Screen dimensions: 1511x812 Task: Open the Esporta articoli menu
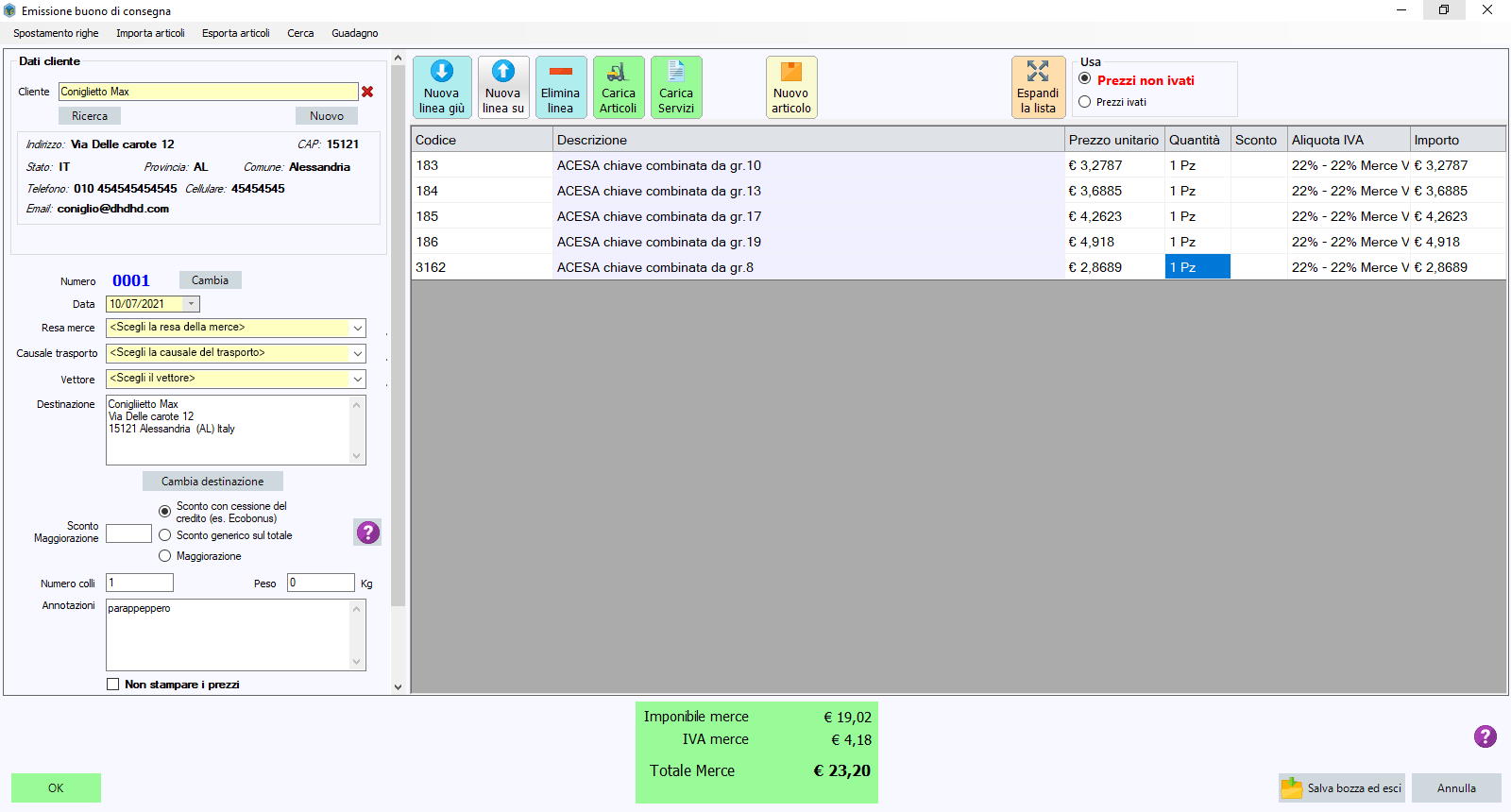click(235, 33)
